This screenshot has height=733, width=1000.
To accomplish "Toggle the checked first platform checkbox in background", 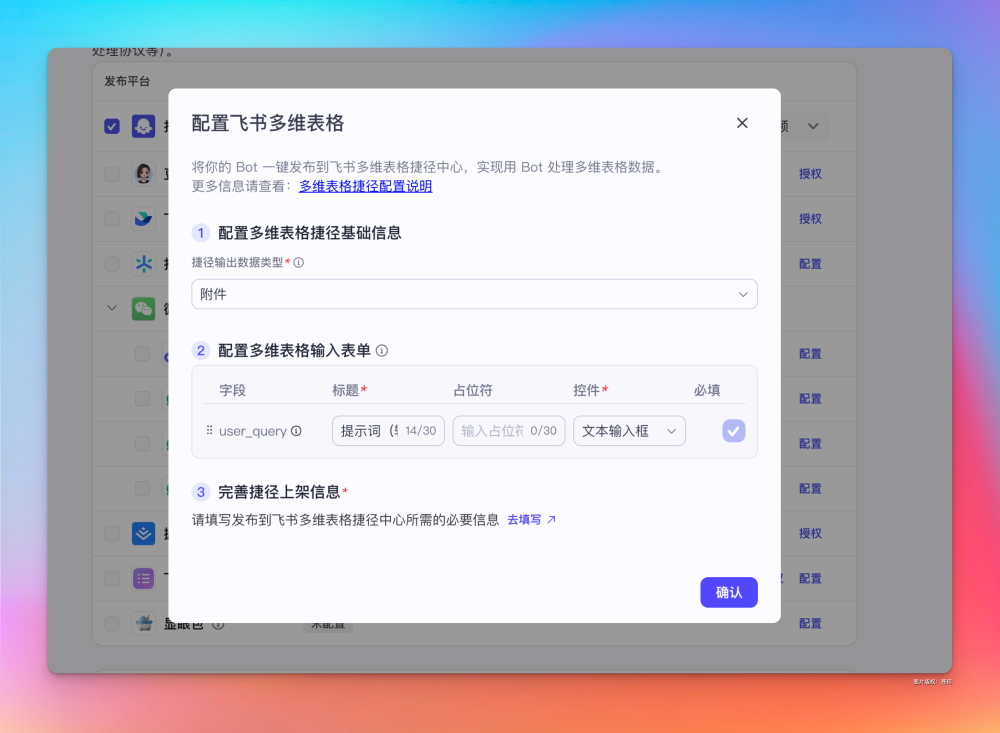I will click(x=112, y=126).
